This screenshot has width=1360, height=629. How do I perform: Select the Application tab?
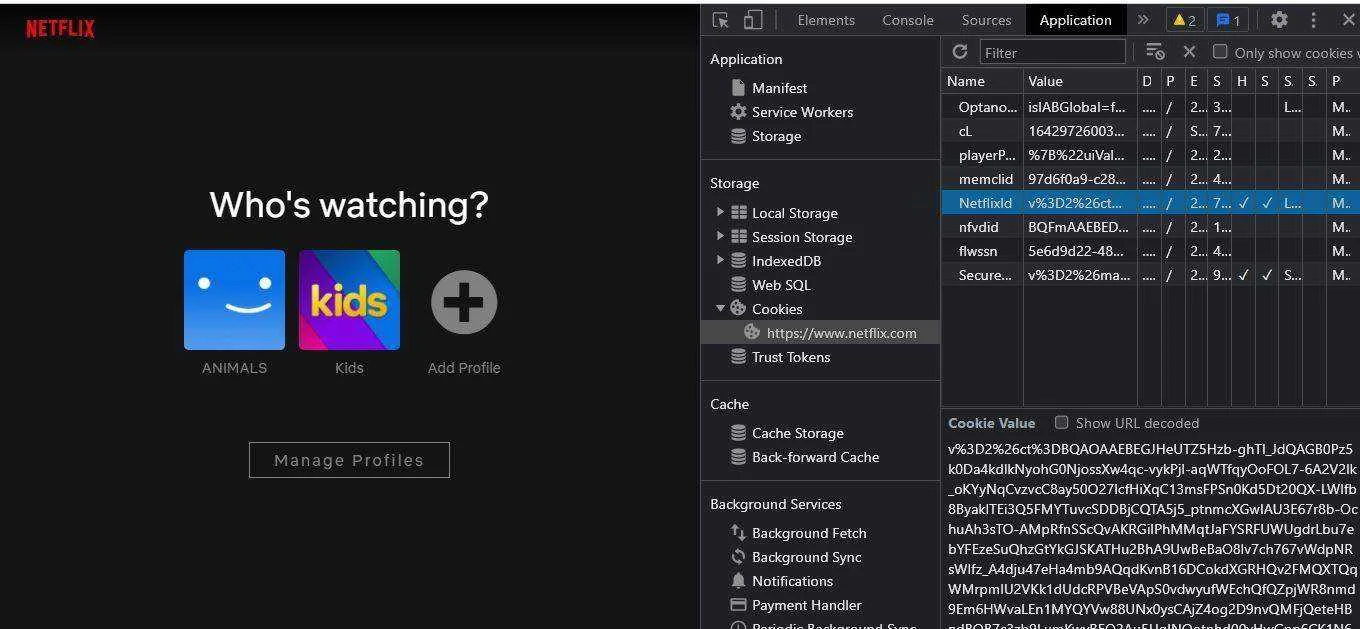point(1076,20)
